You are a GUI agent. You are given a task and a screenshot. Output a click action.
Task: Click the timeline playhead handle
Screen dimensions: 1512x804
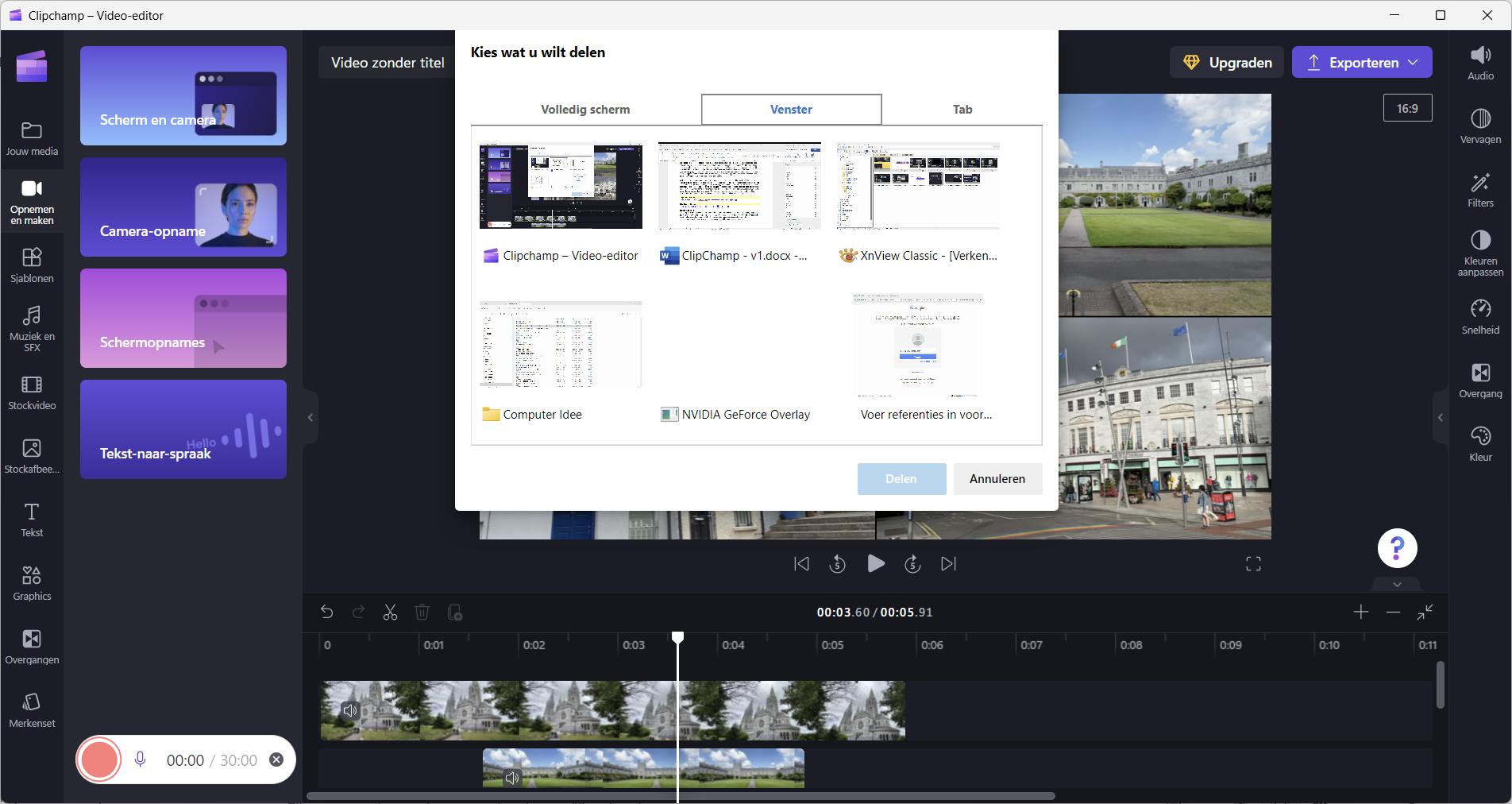coord(677,638)
